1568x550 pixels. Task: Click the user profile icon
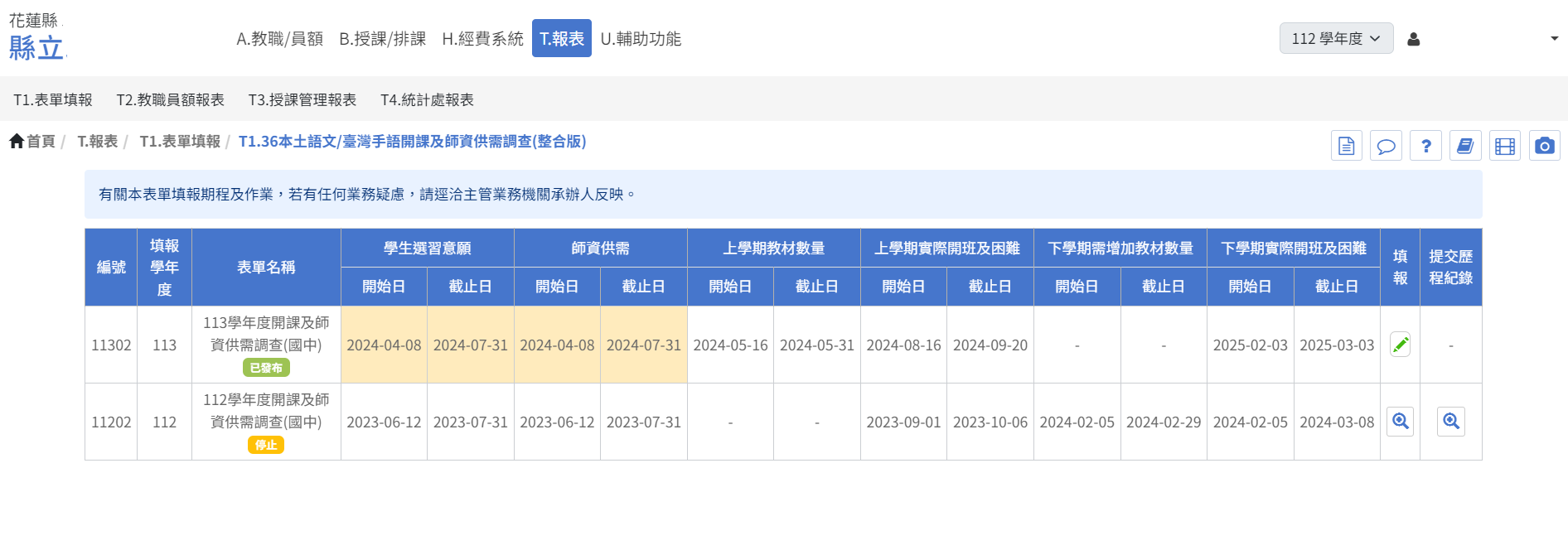(1414, 39)
